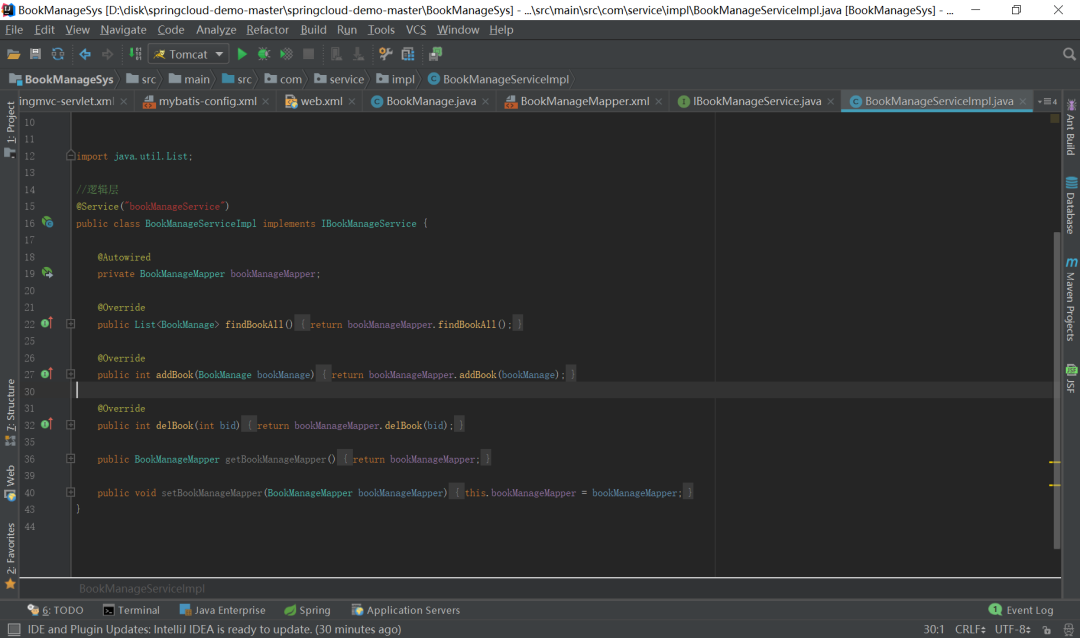Open the Terminal tool window

tap(131, 610)
